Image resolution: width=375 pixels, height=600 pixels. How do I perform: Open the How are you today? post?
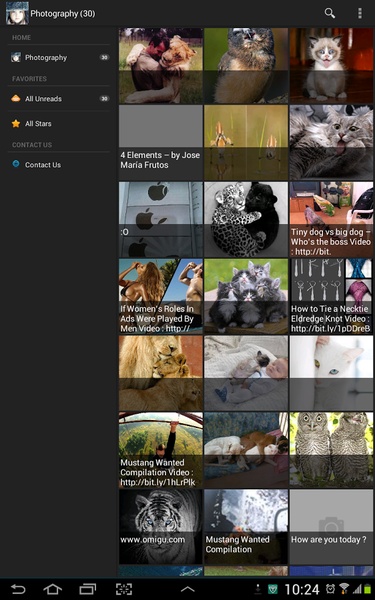tap(331, 527)
